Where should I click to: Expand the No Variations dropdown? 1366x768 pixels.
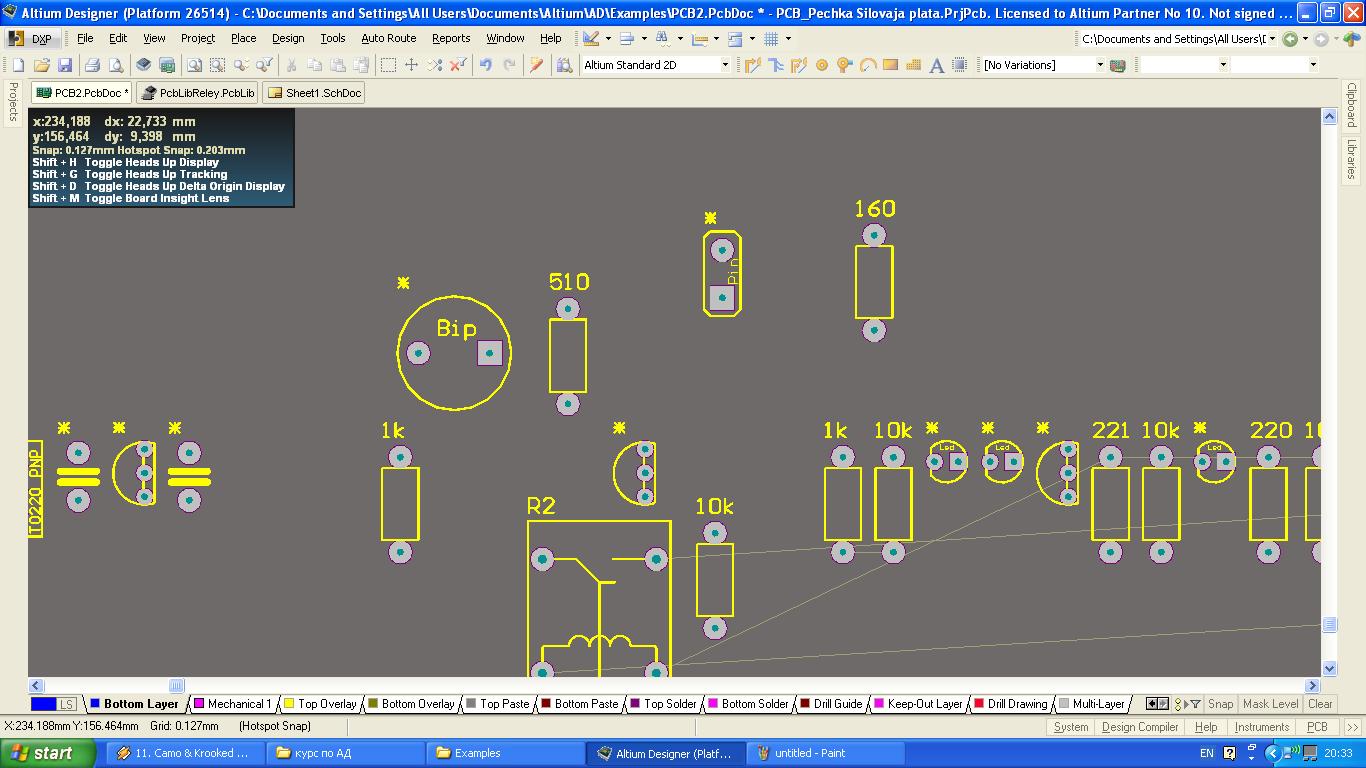coord(1100,65)
